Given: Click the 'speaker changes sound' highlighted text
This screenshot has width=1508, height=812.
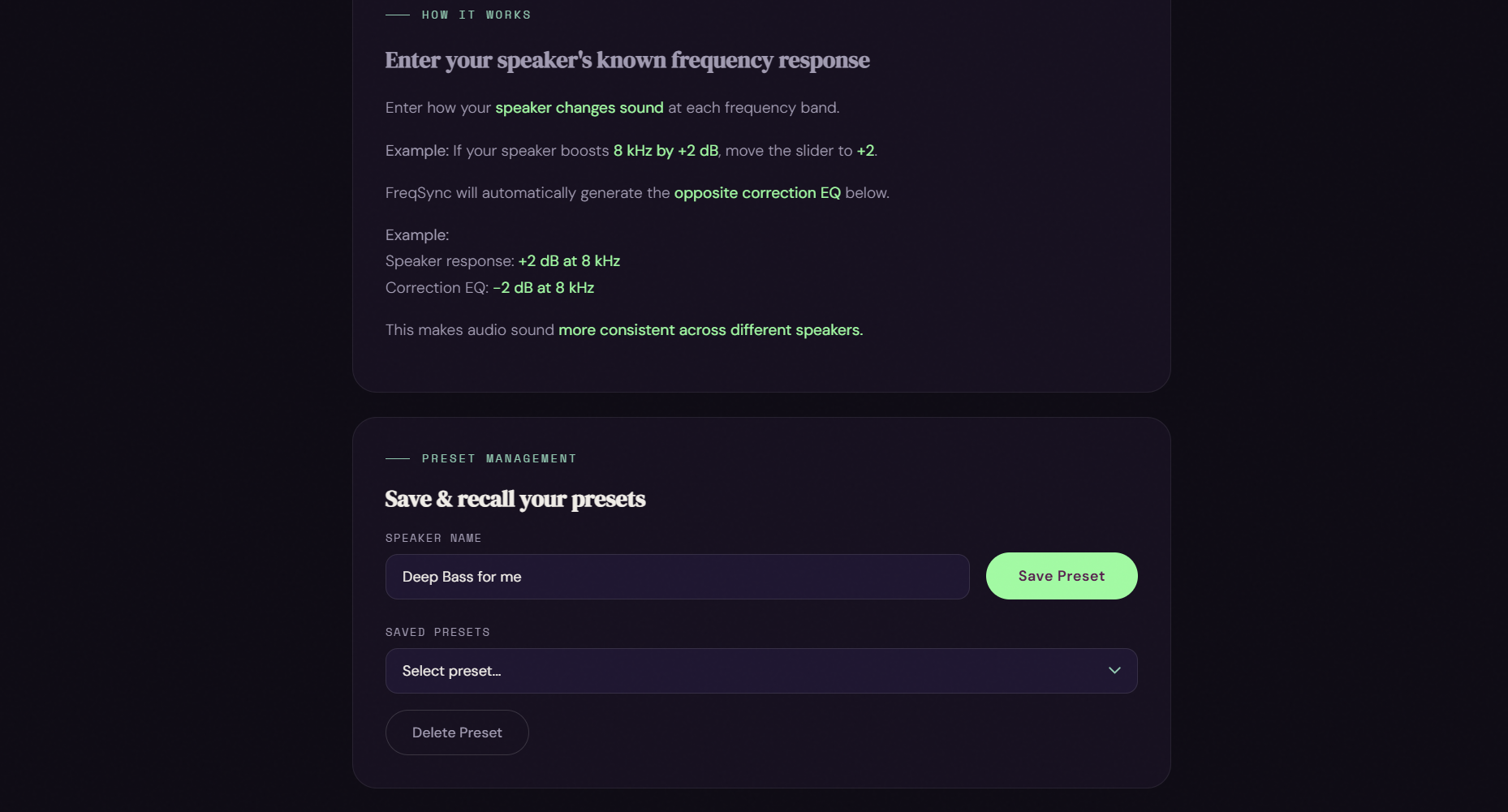Looking at the screenshot, I should click(580, 108).
